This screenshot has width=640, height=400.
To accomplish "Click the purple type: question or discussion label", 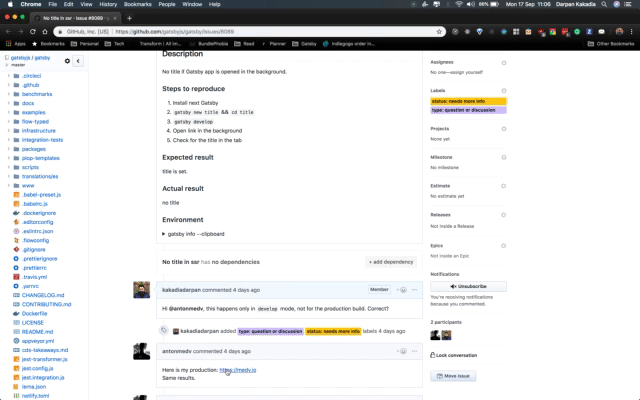I will coord(468,110).
